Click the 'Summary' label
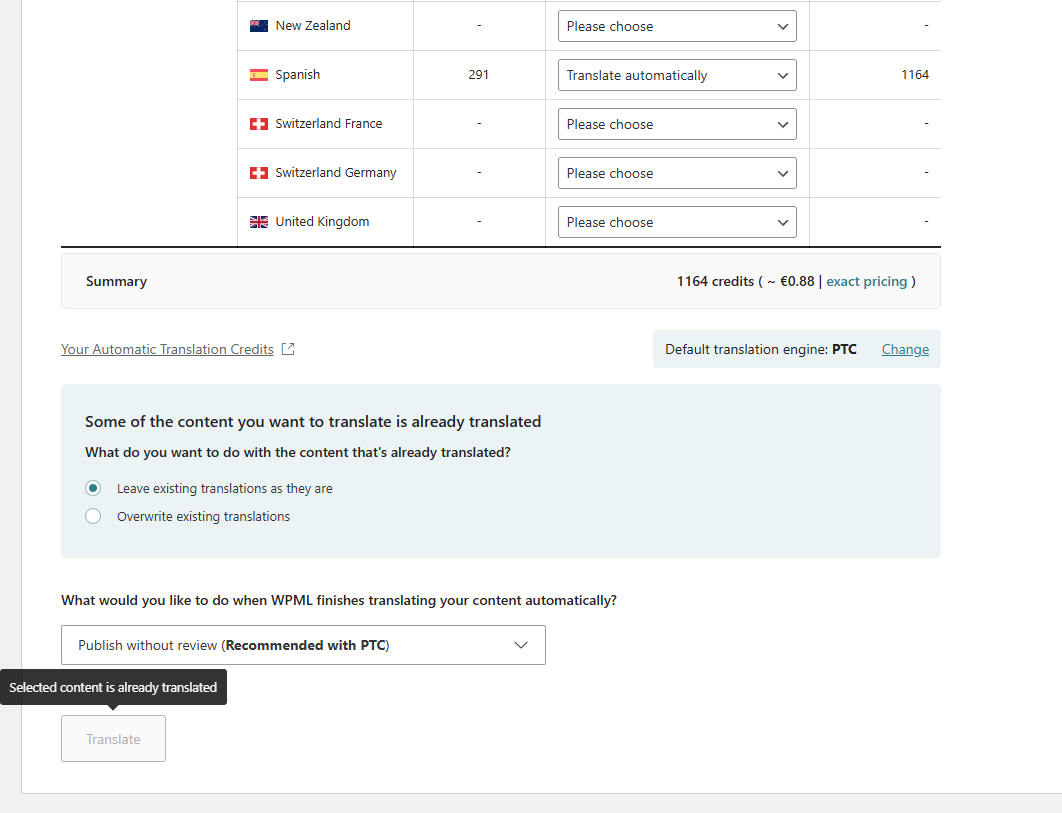1062x813 pixels. tap(116, 281)
